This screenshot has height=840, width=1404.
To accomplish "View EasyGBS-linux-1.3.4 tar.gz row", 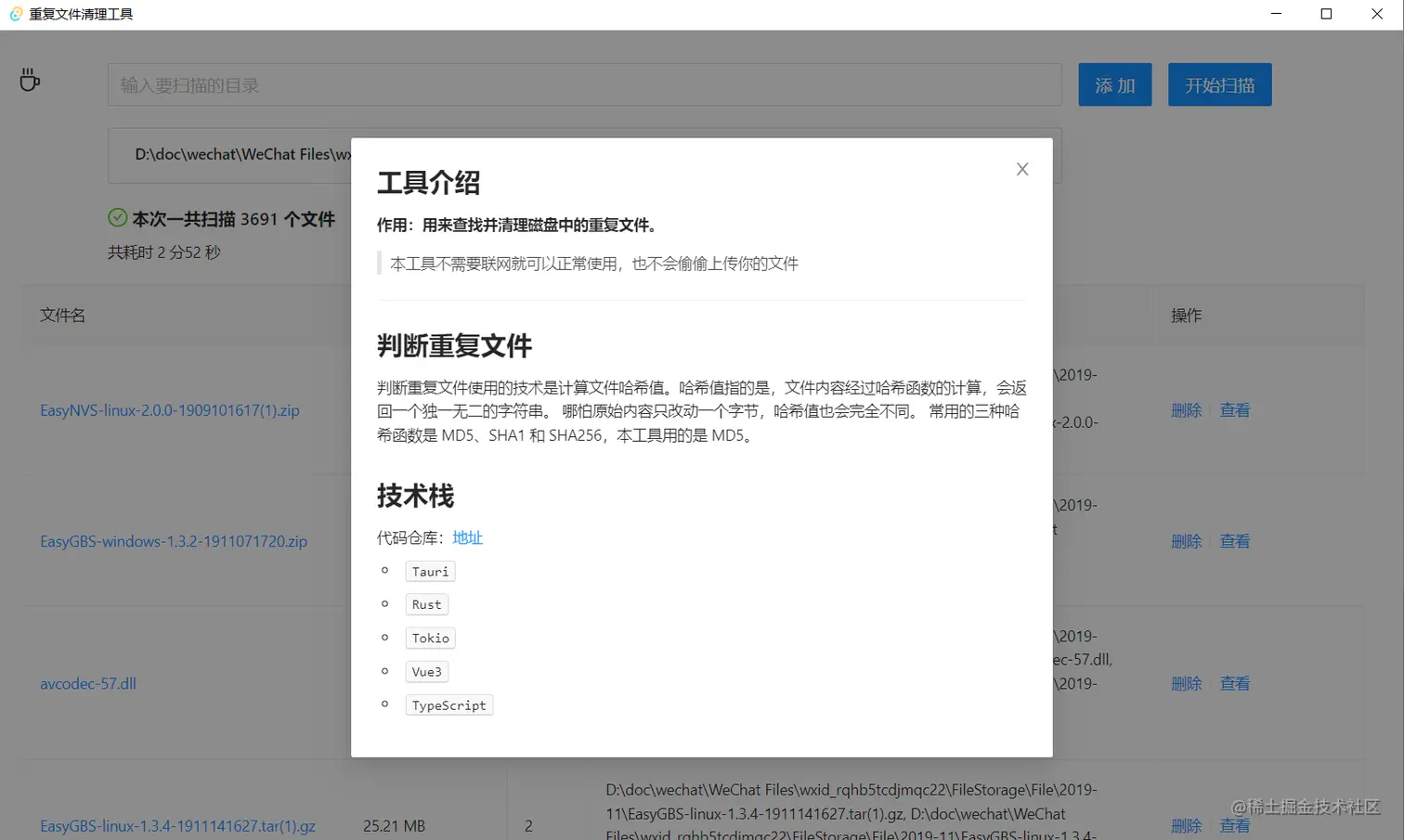I will 1235,825.
